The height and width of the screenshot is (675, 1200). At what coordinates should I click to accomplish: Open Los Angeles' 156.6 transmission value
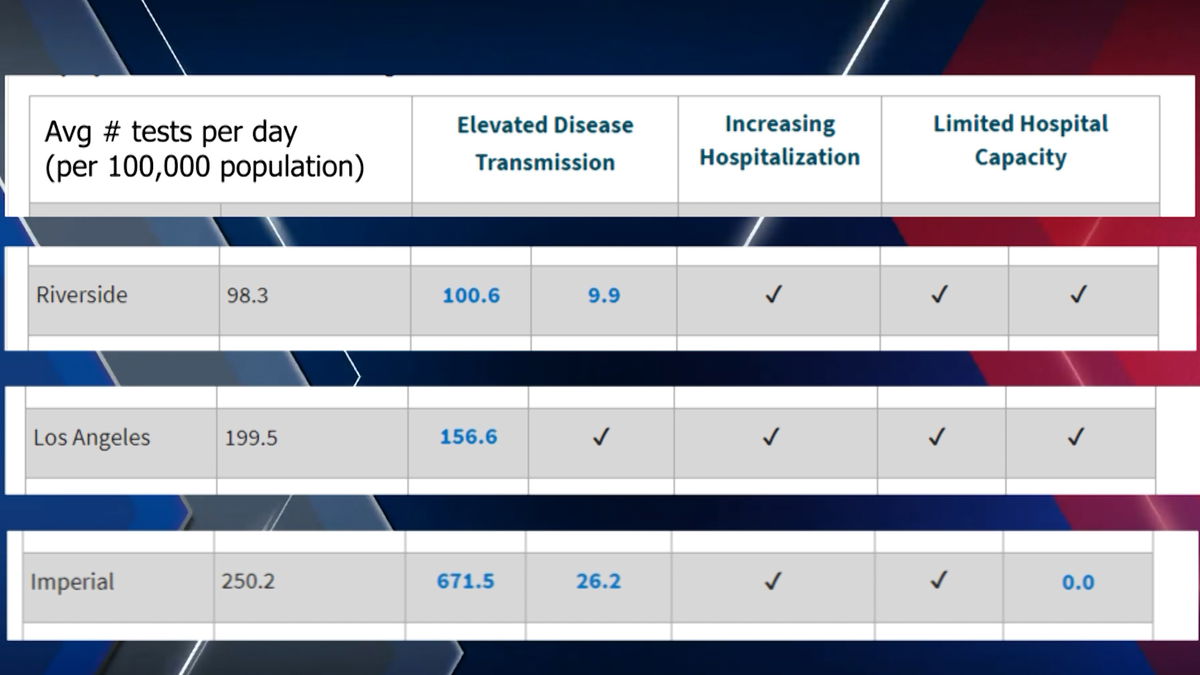(x=468, y=437)
